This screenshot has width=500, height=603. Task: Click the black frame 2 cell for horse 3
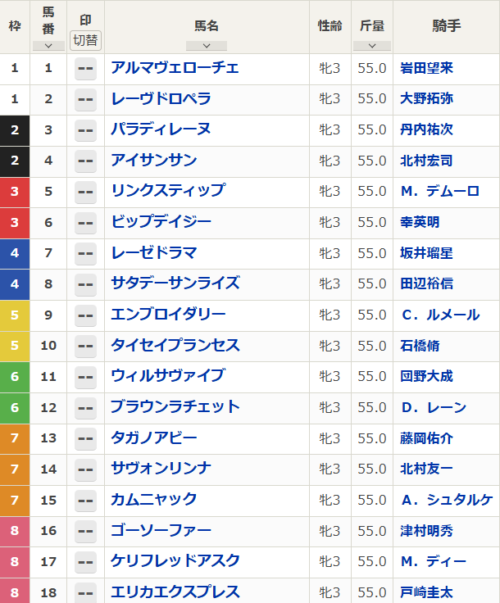[x=15, y=130]
